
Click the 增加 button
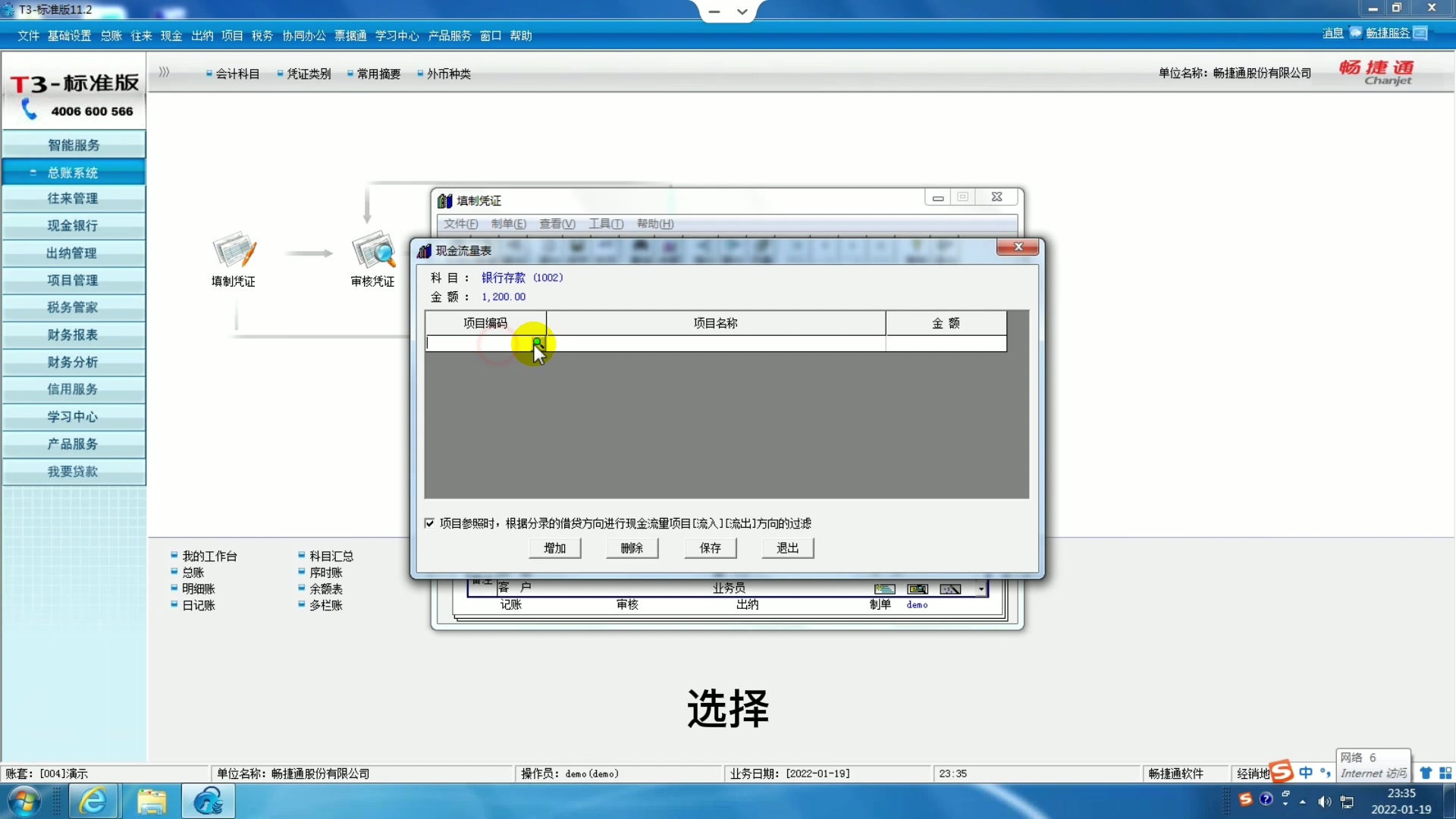click(x=555, y=548)
